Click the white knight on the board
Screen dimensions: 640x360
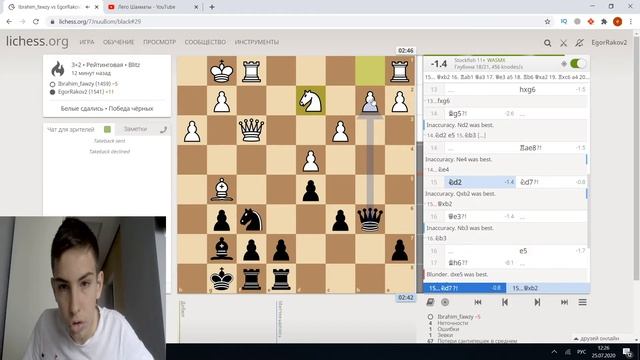pyautogui.click(x=311, y=100)
